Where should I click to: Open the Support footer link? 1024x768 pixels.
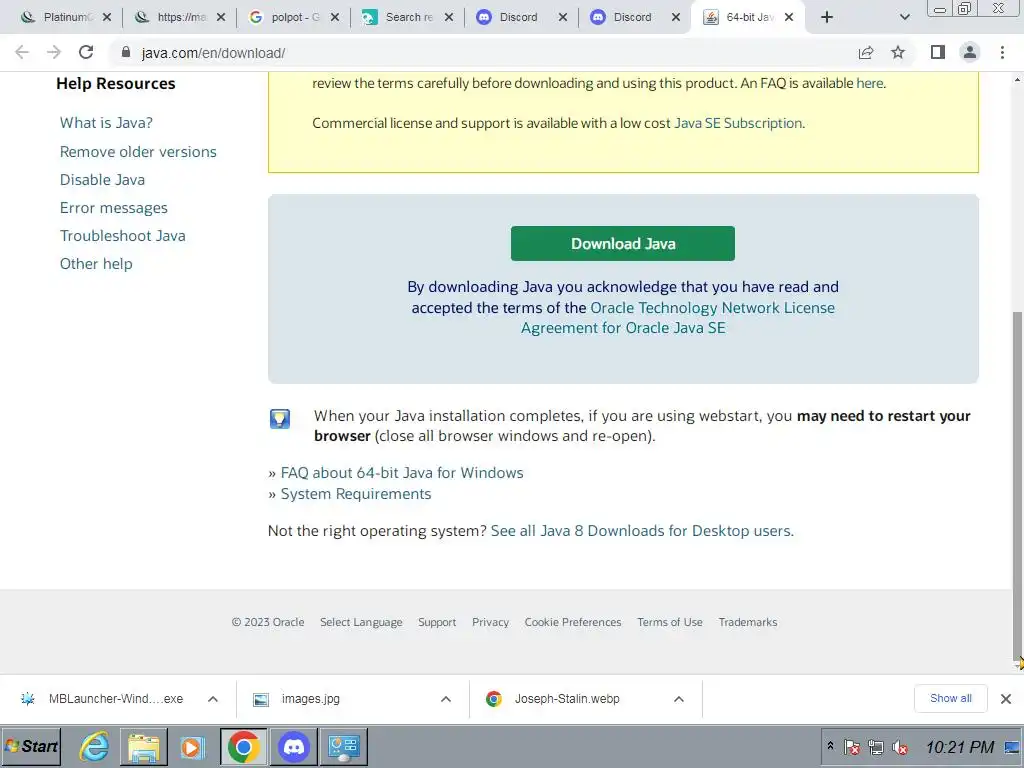click(437, 622)
